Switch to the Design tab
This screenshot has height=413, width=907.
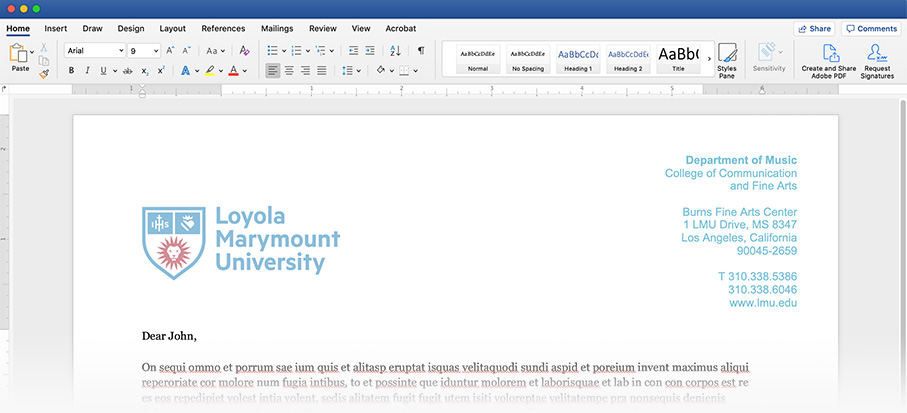pyautogui.click(x=131, y=28)
